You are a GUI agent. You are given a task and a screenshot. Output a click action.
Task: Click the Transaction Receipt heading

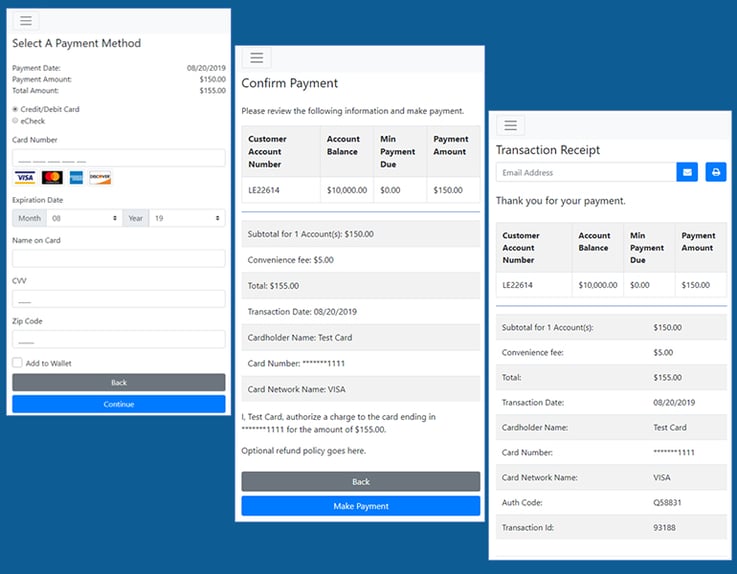pyautogui.click(x=548, y=150)
